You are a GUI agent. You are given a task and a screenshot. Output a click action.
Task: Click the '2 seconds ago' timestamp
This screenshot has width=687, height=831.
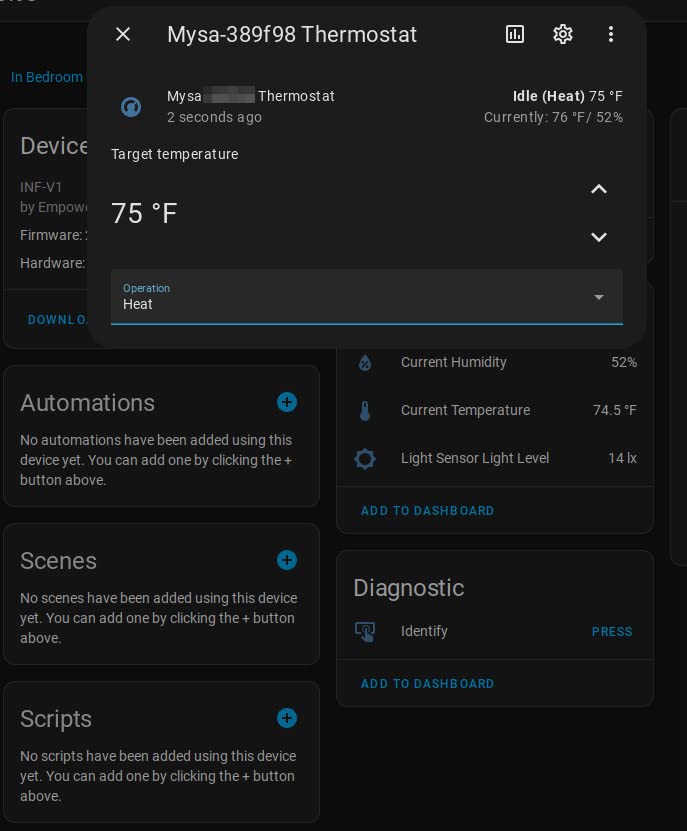214,117
